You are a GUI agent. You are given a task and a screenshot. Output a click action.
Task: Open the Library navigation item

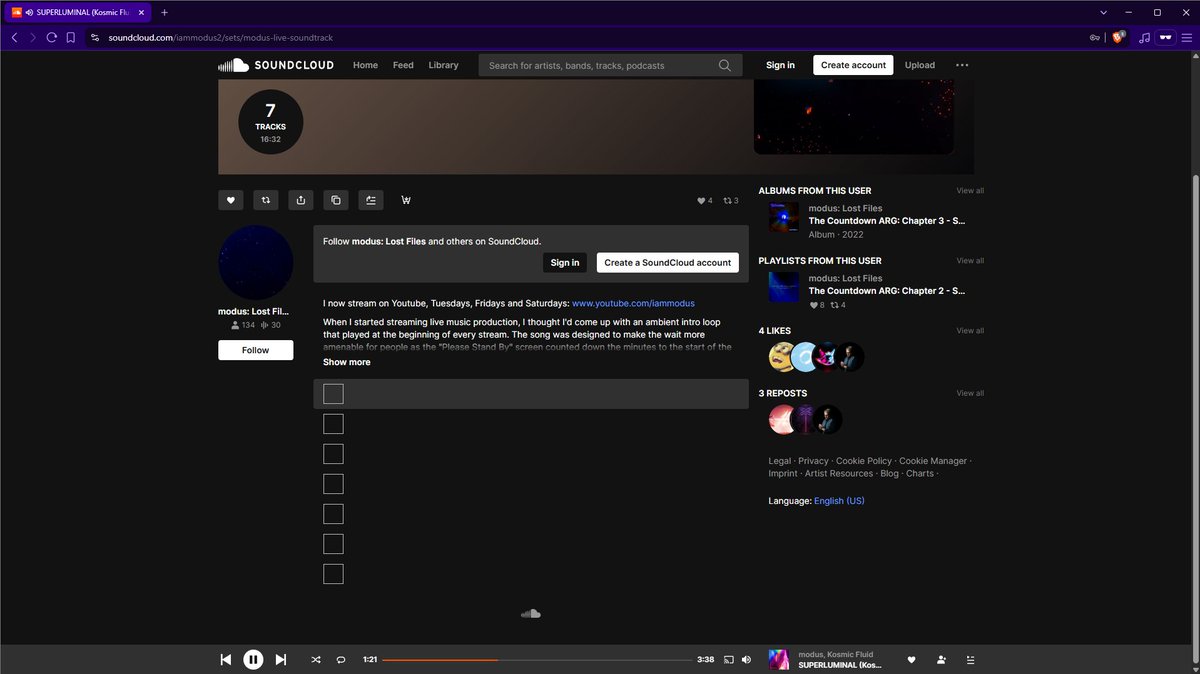pyautogui.click(x=443, y=65)
